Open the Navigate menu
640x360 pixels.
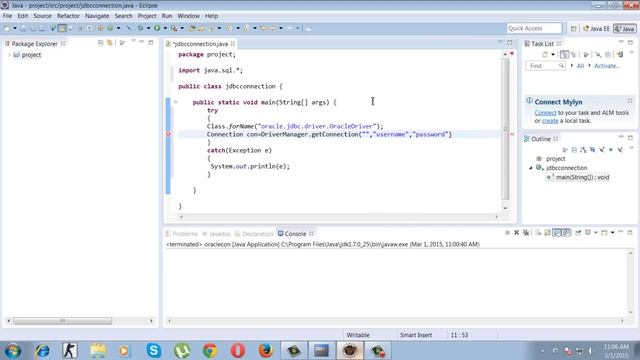(97, 16)
